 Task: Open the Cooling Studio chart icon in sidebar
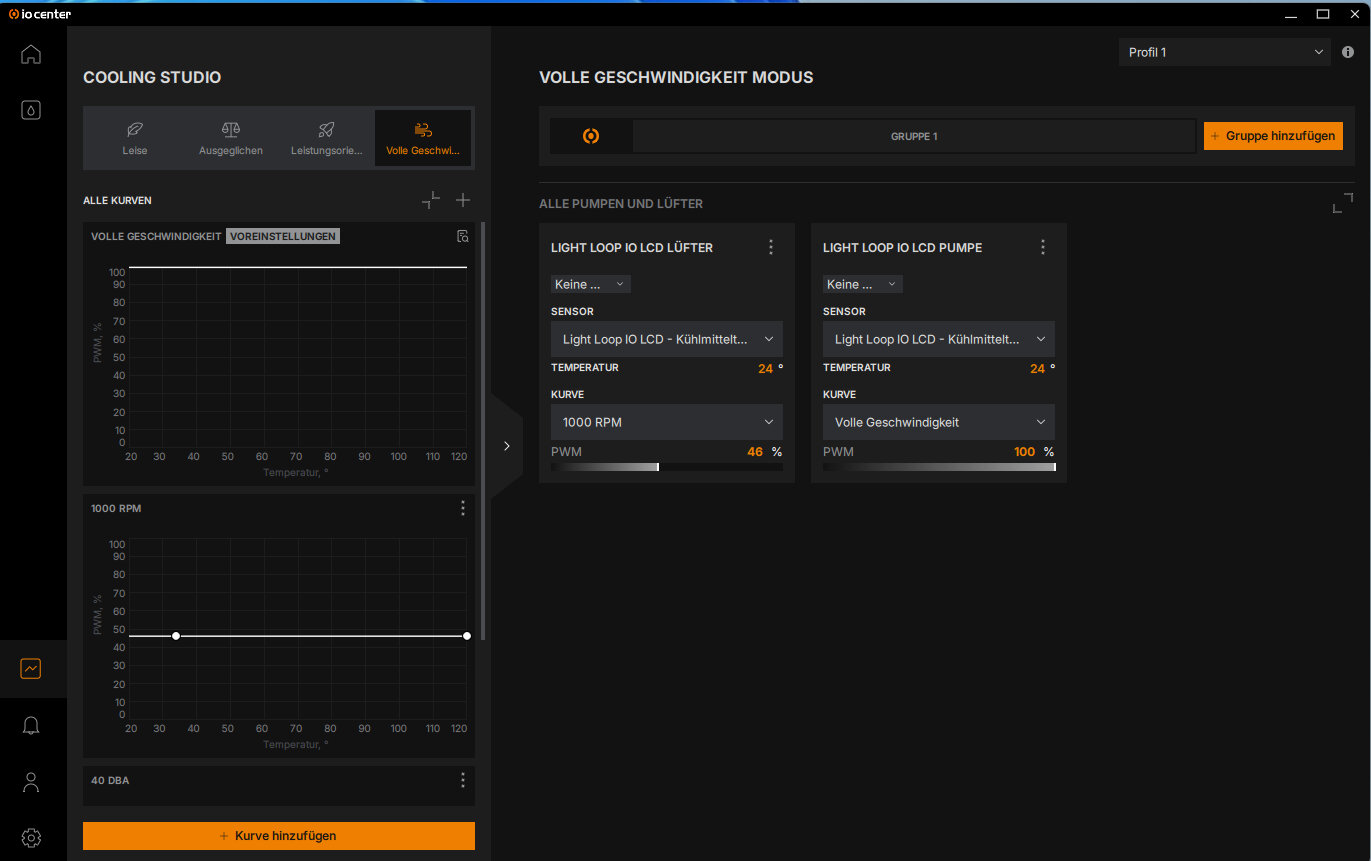[x=31, y=668]
